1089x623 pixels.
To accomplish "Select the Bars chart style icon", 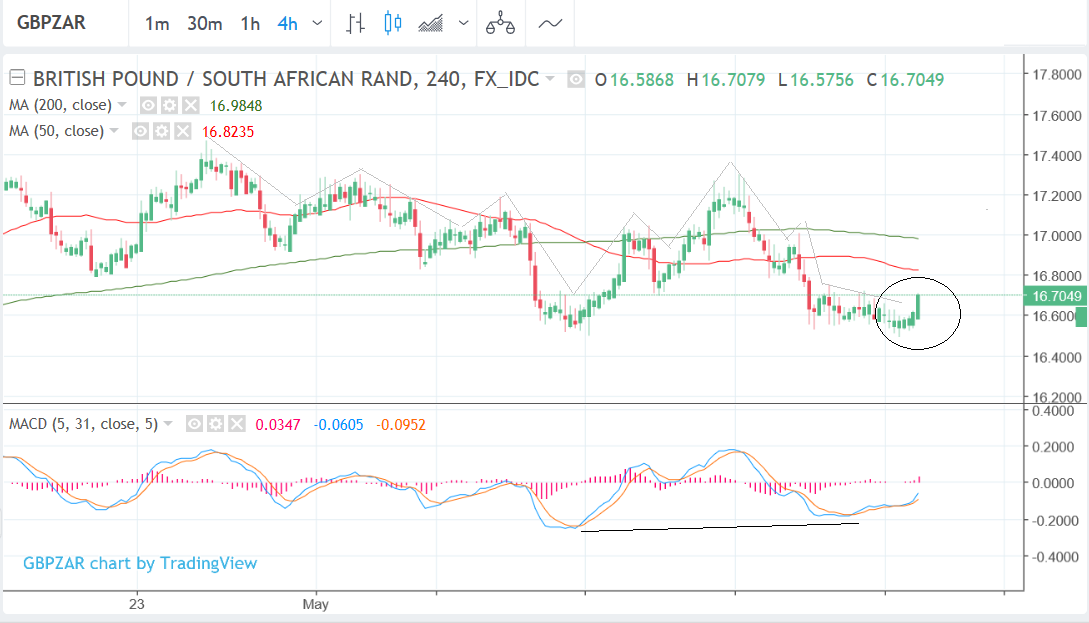I will tap(354, 24).
